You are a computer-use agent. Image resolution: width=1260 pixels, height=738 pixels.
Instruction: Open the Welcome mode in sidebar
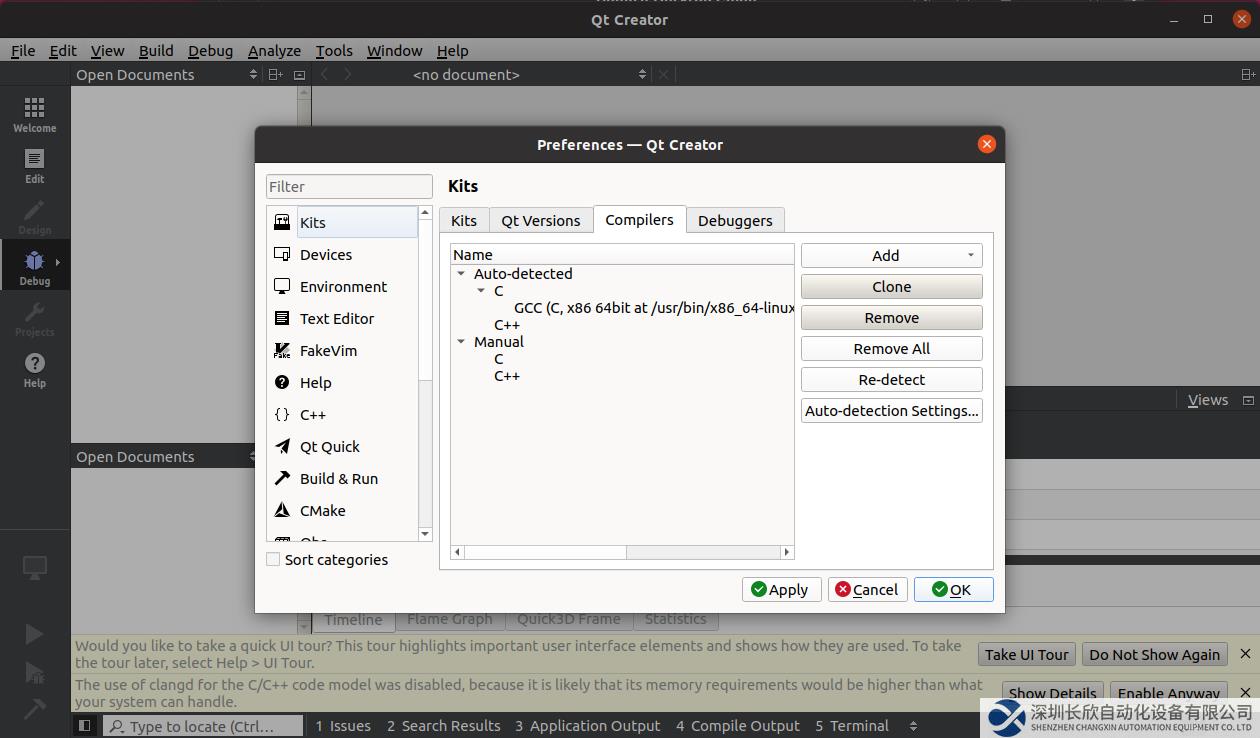point(34,114)
